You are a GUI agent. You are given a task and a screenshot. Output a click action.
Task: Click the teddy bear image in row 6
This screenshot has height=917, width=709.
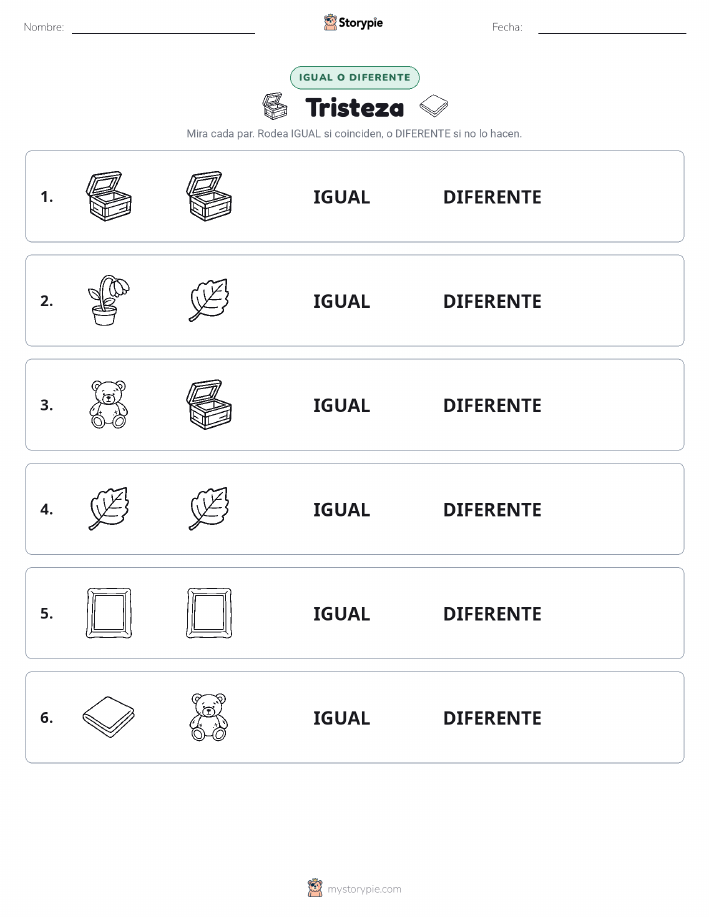pos(209,717)
